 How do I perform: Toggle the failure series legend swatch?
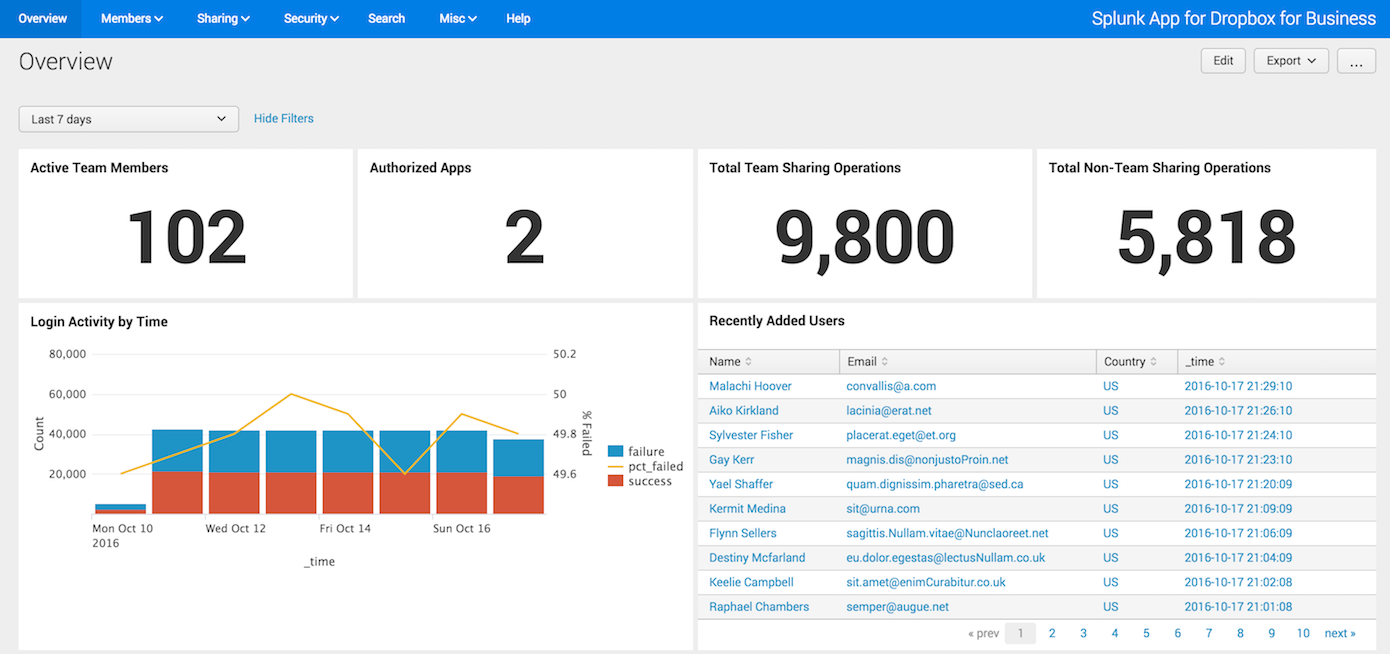pyautogui.click(x=616, y=452)
